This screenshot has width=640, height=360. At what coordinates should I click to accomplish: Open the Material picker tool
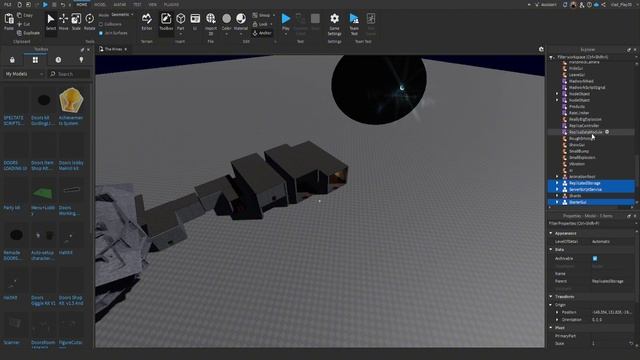point(241,22)
